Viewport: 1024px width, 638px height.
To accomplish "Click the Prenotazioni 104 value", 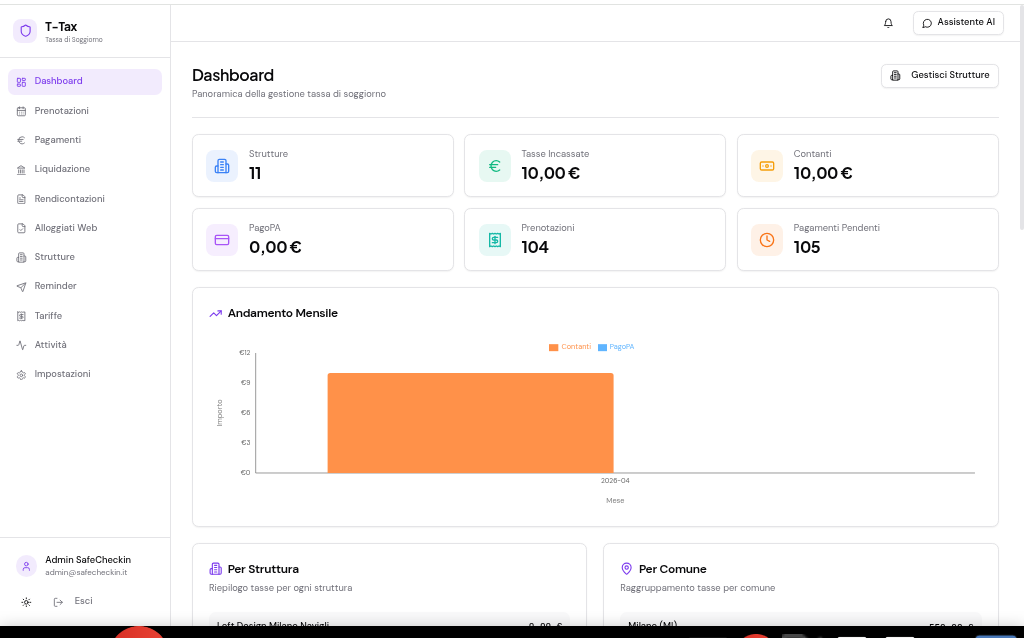I will point(535,247).
